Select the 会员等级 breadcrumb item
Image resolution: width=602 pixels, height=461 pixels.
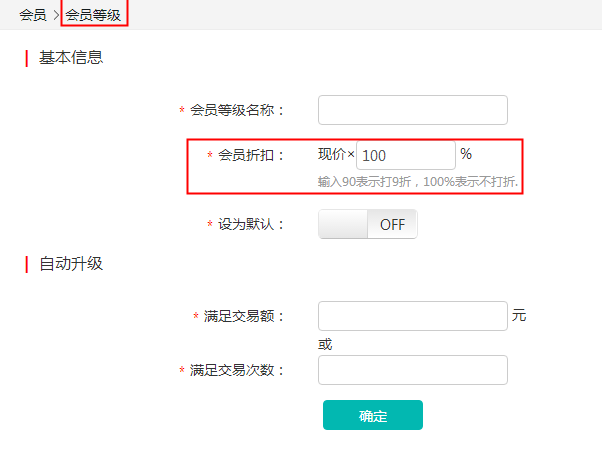[93, 15]
